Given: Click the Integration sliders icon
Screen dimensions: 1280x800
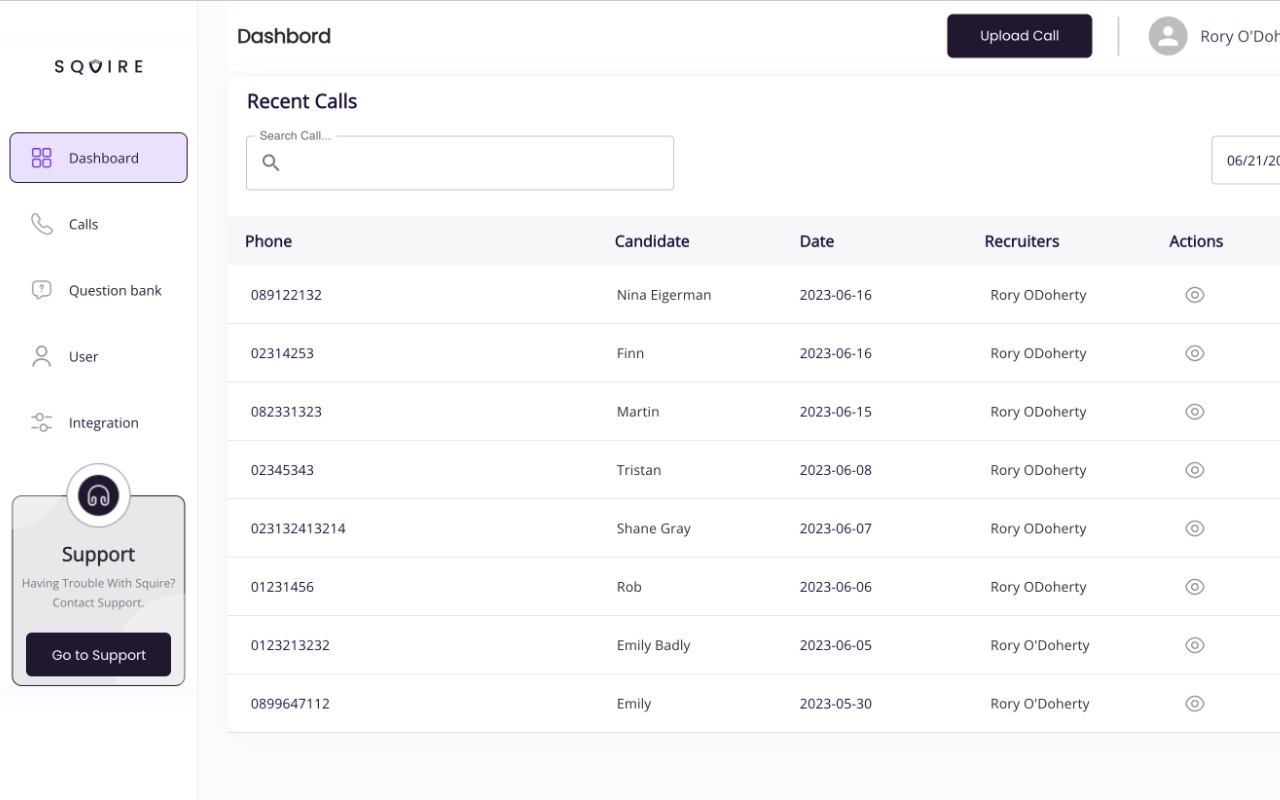Looking at the screenshot, I should 41,422.
